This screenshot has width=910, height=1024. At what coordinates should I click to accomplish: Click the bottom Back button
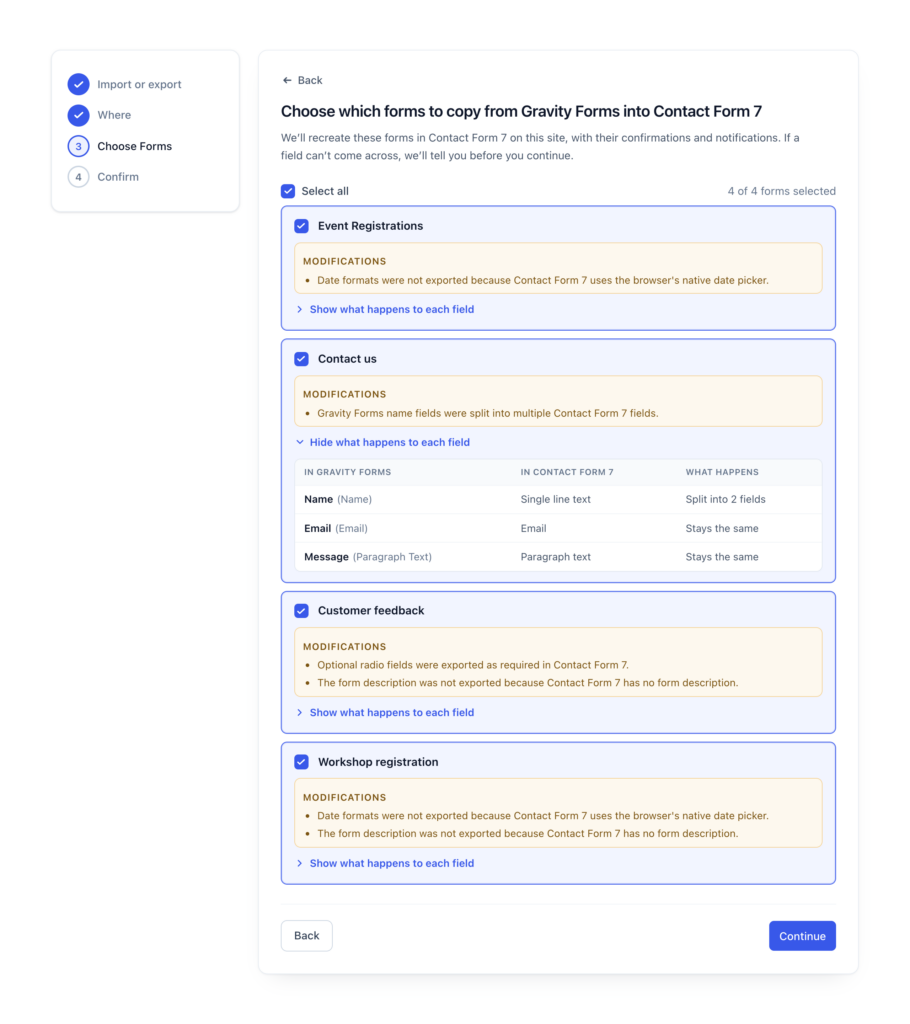[306, 936]
